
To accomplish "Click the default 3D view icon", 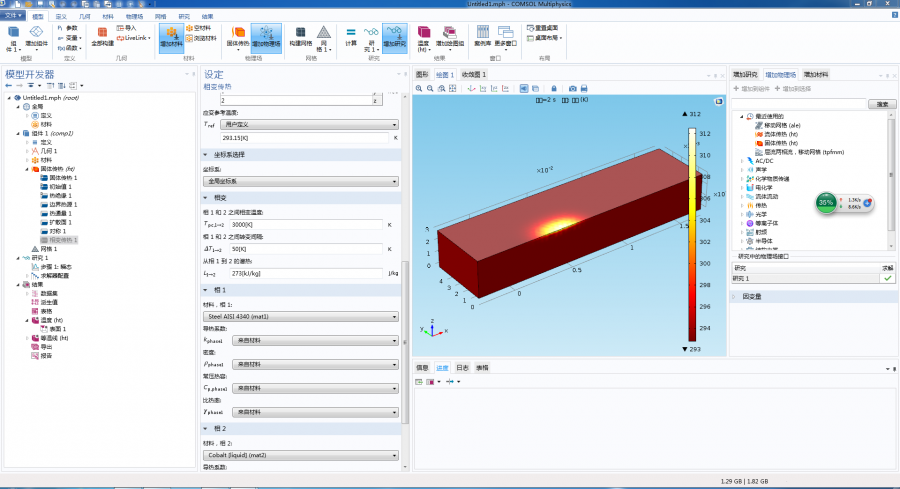I will coord(471,88).
